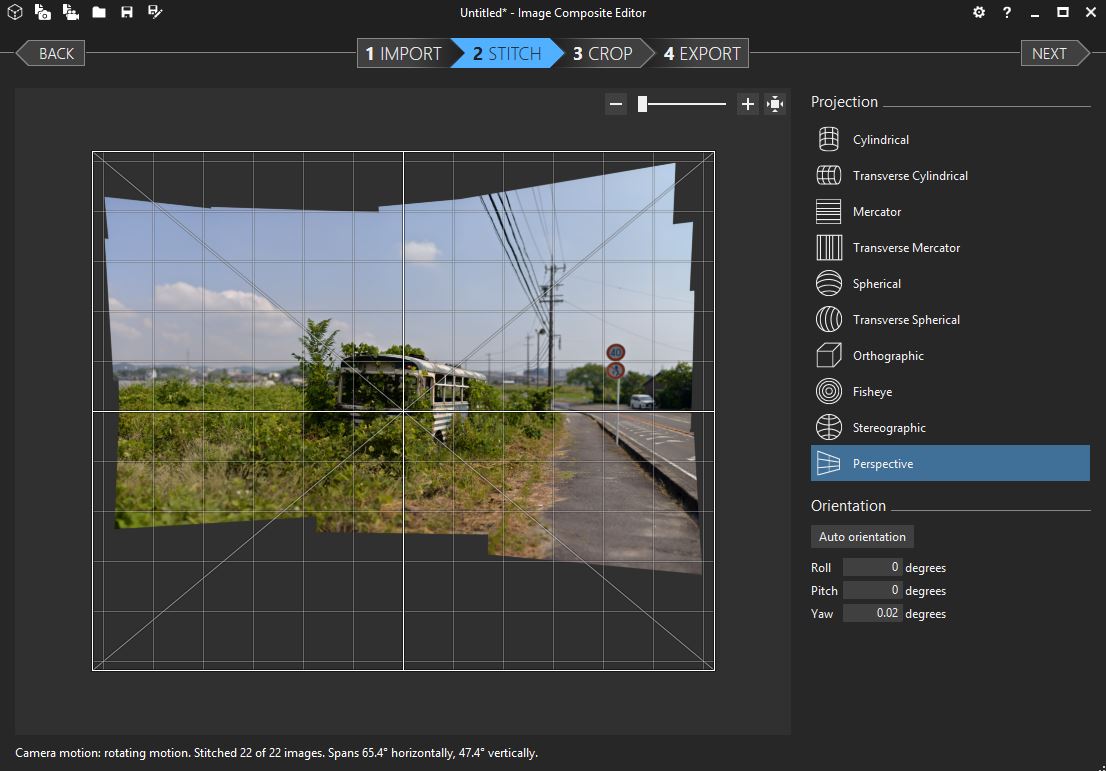Image resolution: width=1106 pixels, height=771 pixels.
Task: Click the "Orientation" section heading
Action: pyautogui.click(x=849, y=506)
